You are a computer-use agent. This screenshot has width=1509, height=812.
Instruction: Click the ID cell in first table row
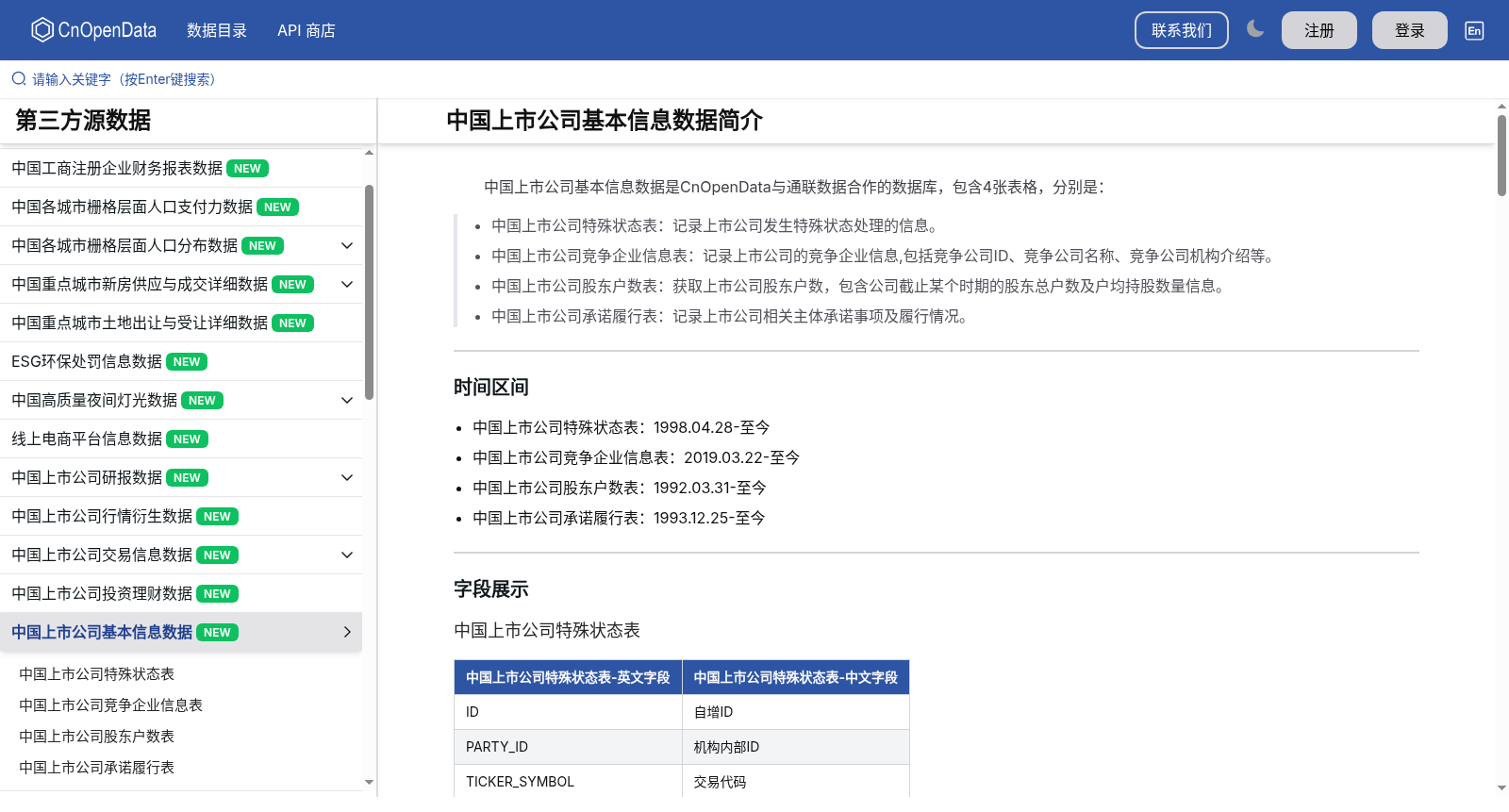coord(568,712)
